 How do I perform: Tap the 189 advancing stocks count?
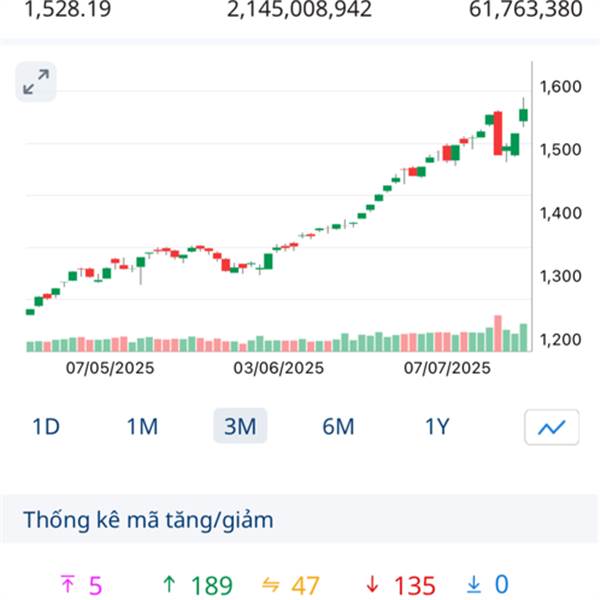pos(210,585)
